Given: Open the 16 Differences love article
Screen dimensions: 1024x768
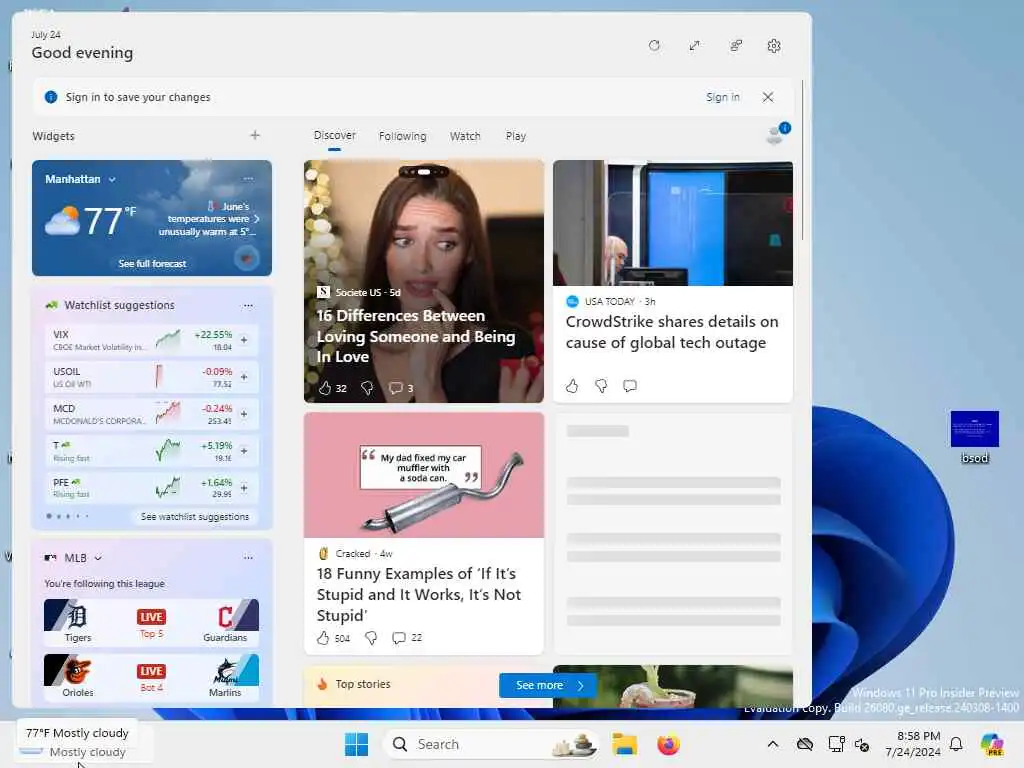Looking at the screenshot, I should coord(415,336).
